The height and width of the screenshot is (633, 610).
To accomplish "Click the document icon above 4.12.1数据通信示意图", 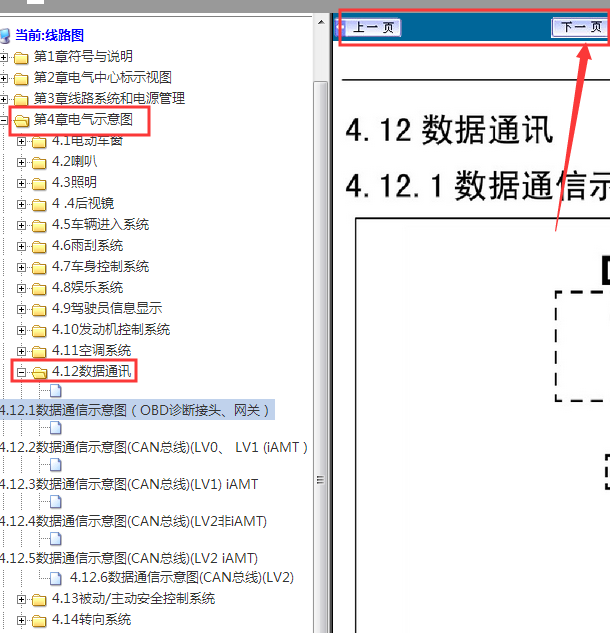I will tap(56, 390).
